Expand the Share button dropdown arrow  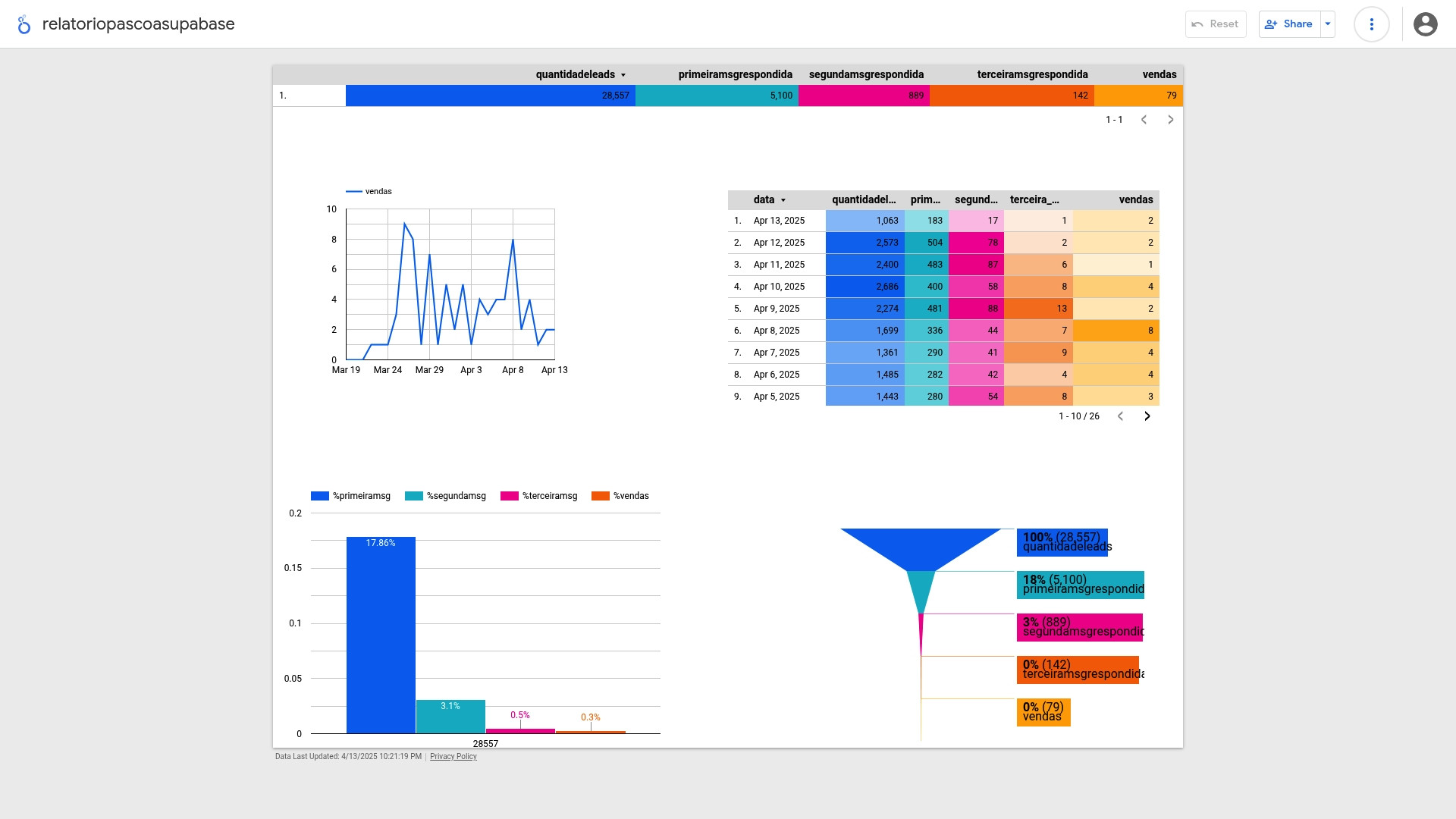(1328, 24)
